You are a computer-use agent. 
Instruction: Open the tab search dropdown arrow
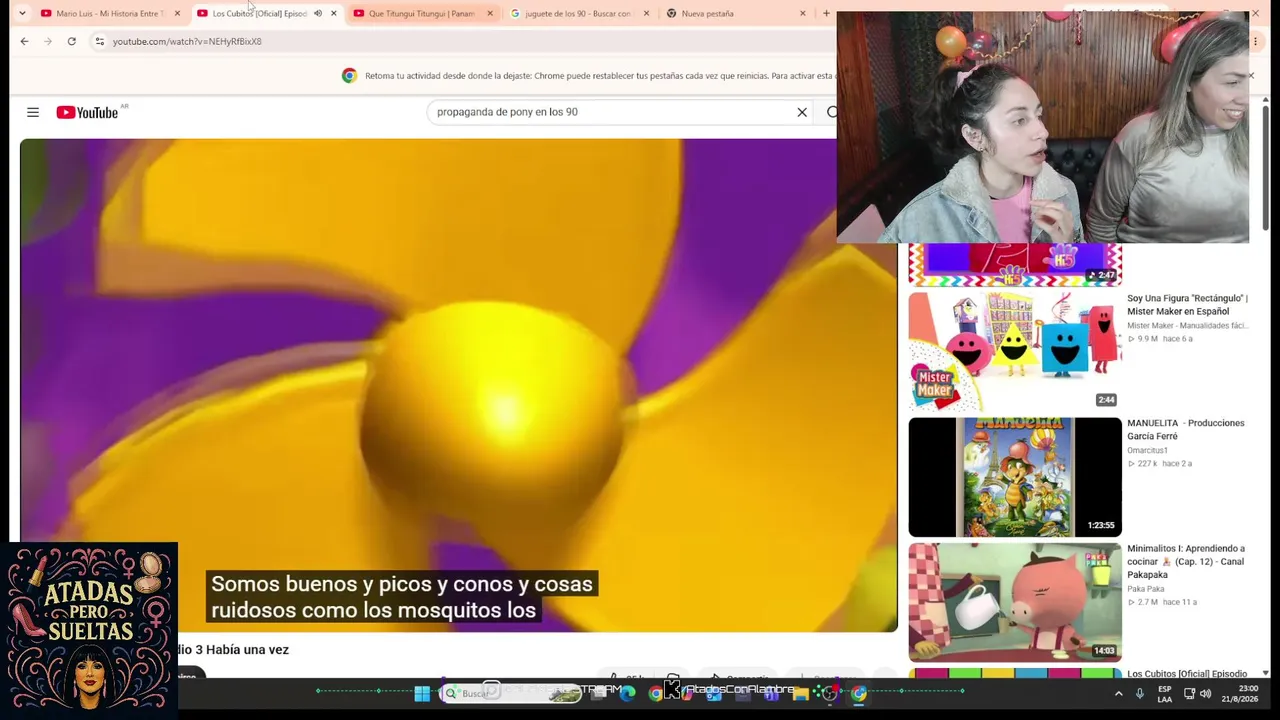click(x=22, y=13)
